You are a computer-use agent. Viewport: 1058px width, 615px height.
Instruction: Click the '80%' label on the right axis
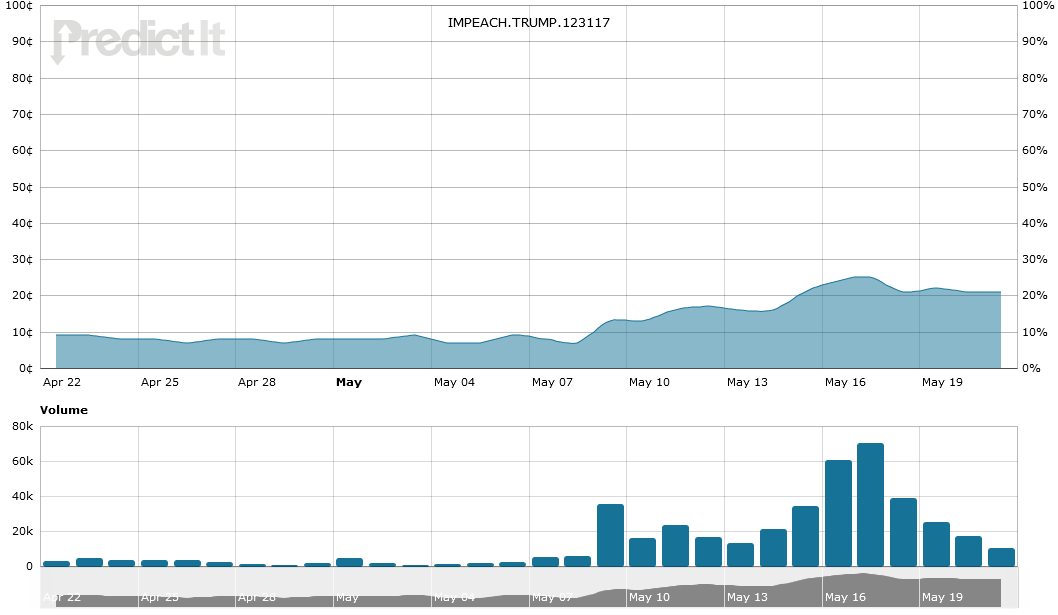click(x=1034, y=78)
